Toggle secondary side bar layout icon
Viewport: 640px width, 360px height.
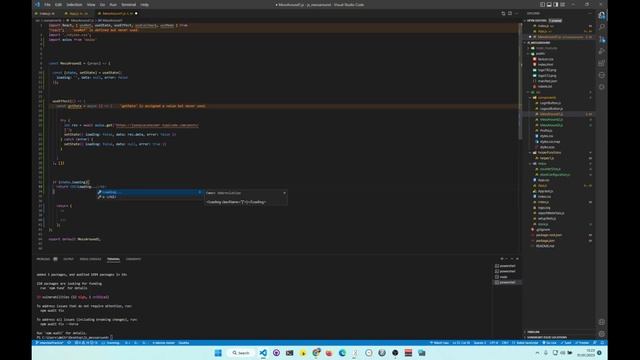click(556, 4)
